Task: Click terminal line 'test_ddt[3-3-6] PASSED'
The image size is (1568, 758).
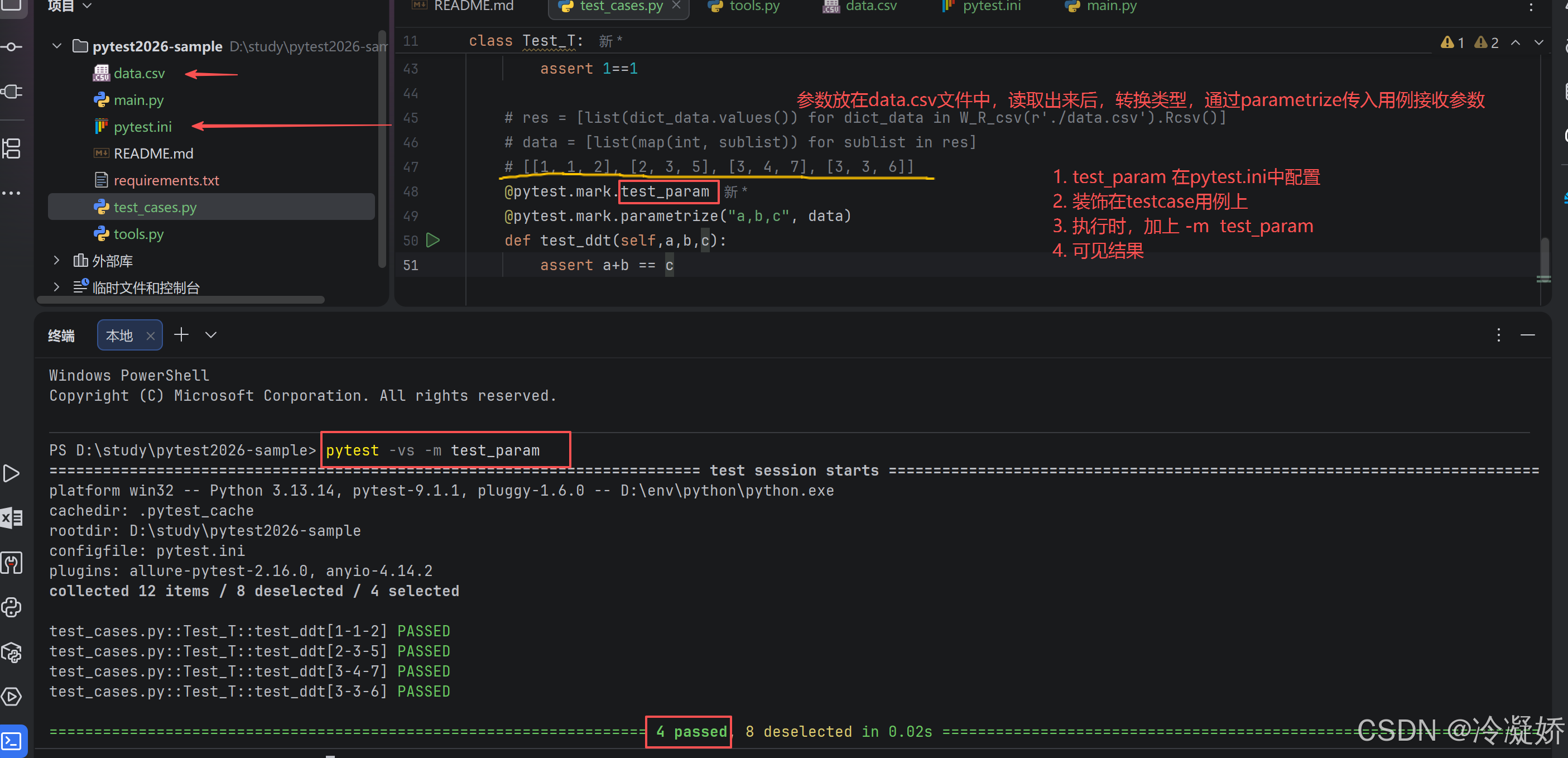Action: pyautogui.click(x=249, y=691)
